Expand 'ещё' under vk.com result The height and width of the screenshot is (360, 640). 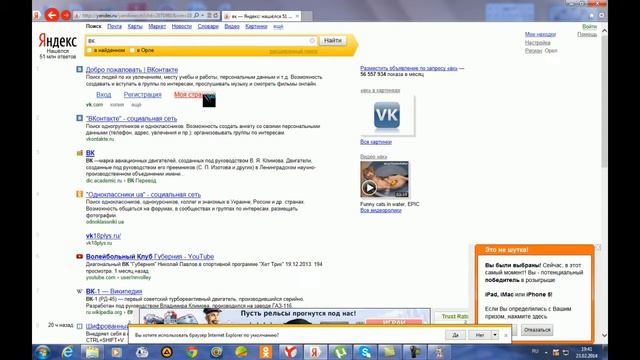[136, 105]
